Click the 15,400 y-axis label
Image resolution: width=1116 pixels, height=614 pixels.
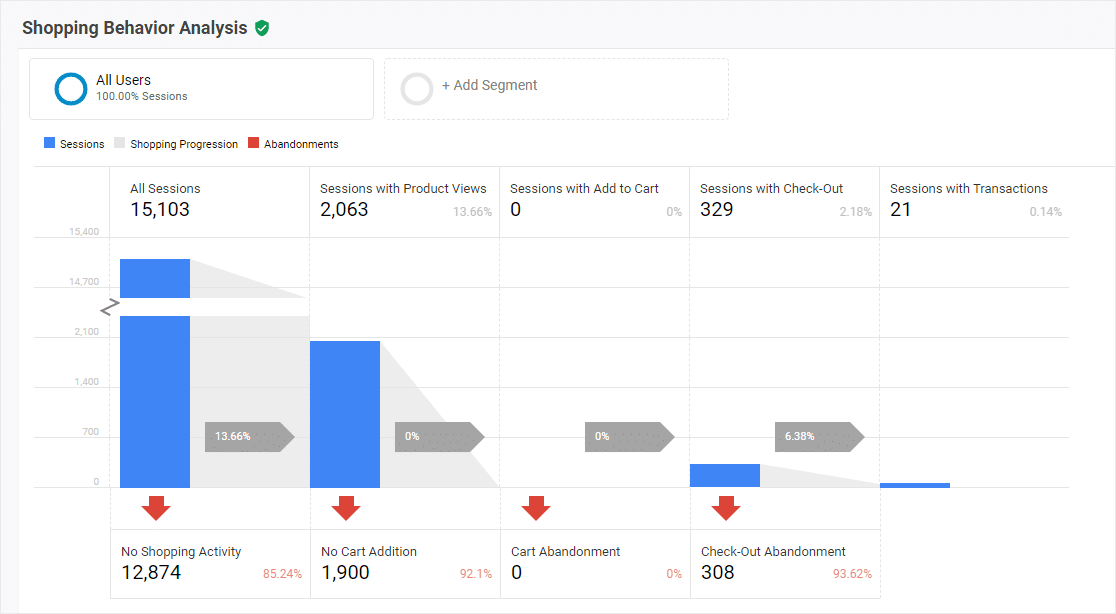pyautogui.click(x=84, y=232)
